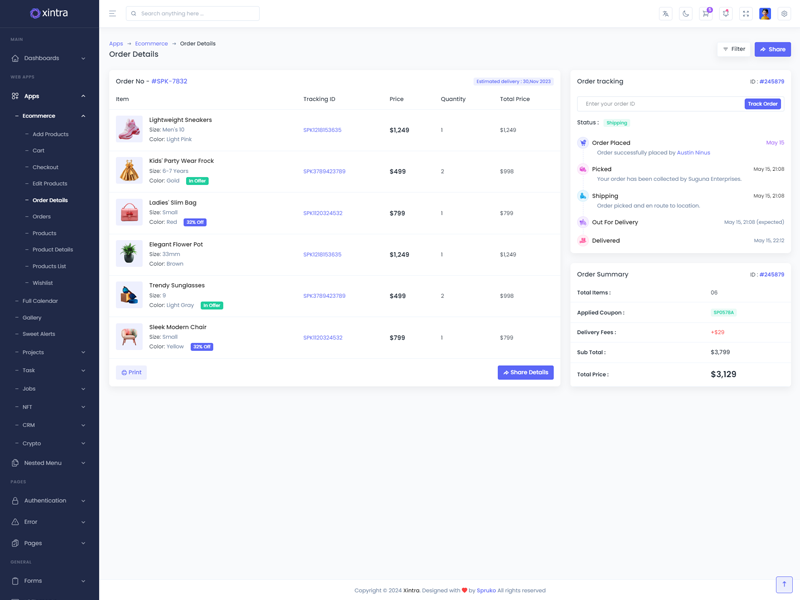Expand the Dashboards sidebar menu
This screenshot has height=600, width=800.
(49, 58)
